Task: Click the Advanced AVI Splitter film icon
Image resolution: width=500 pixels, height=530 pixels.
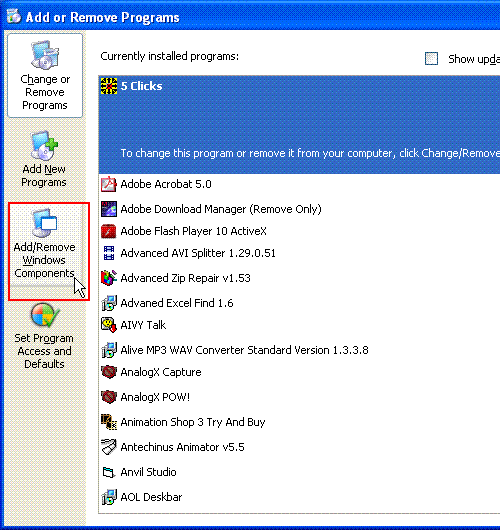Action: click(x=109, y=253)
